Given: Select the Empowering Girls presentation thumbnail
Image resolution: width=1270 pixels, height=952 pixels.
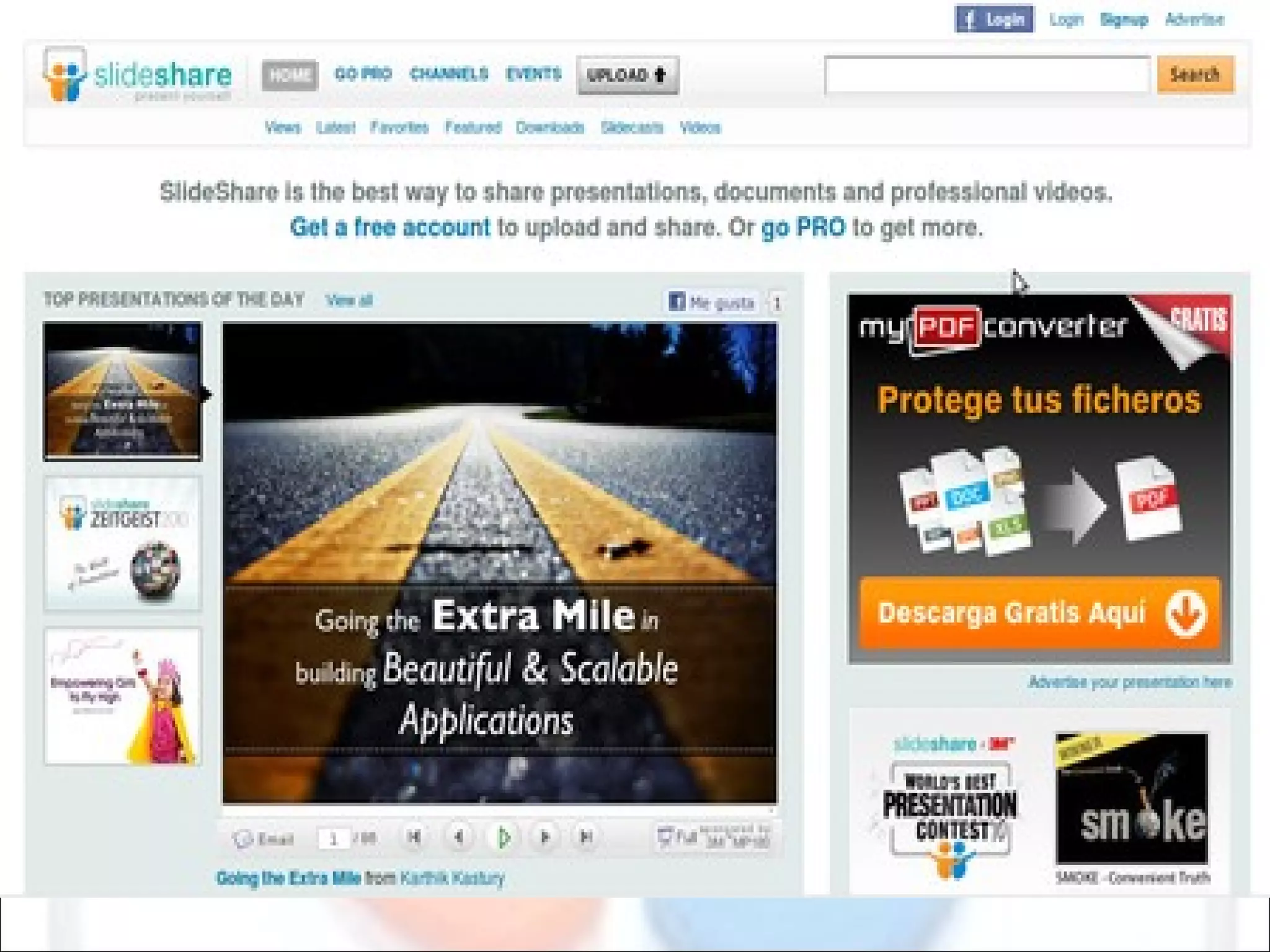Looking at the screenshot, I should click(x=123, y=696).
